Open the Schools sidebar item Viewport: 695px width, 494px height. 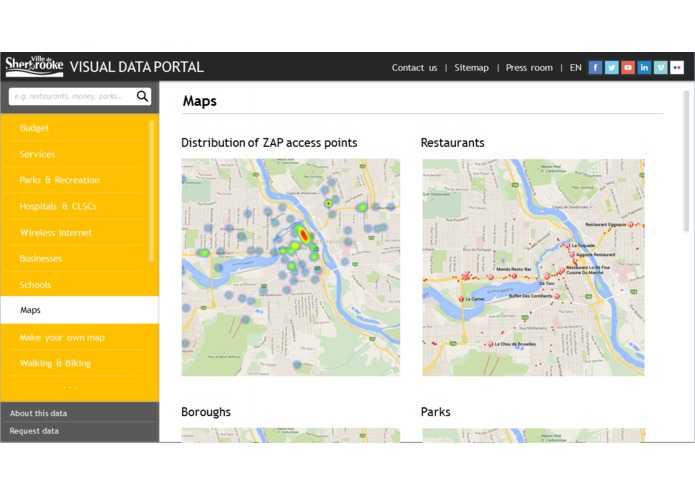click(x=35, y=284)
